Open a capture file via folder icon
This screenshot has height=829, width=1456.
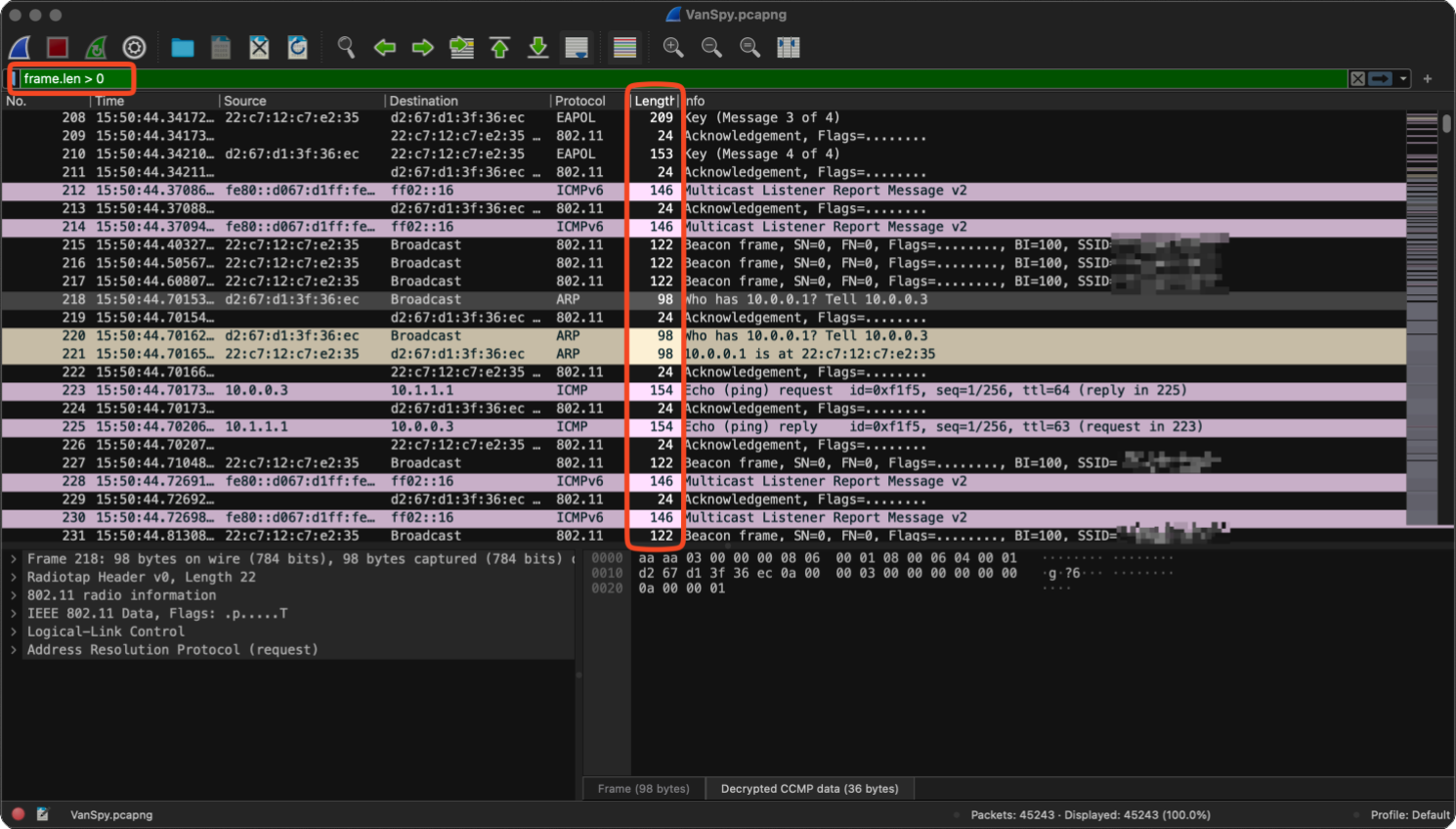coord(183,47)
